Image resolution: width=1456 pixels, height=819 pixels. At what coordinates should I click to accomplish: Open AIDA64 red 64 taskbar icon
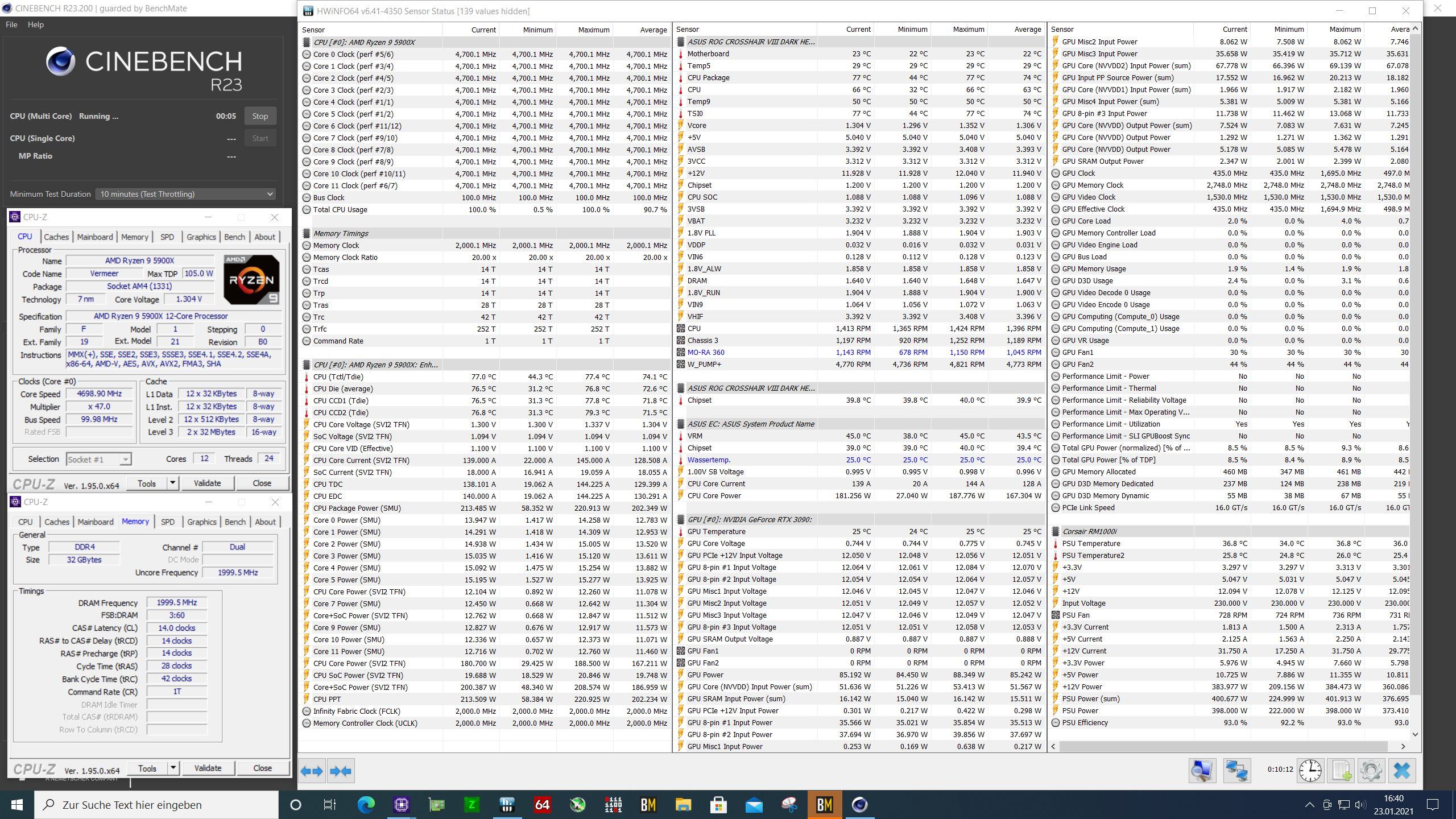click(542, 804)
